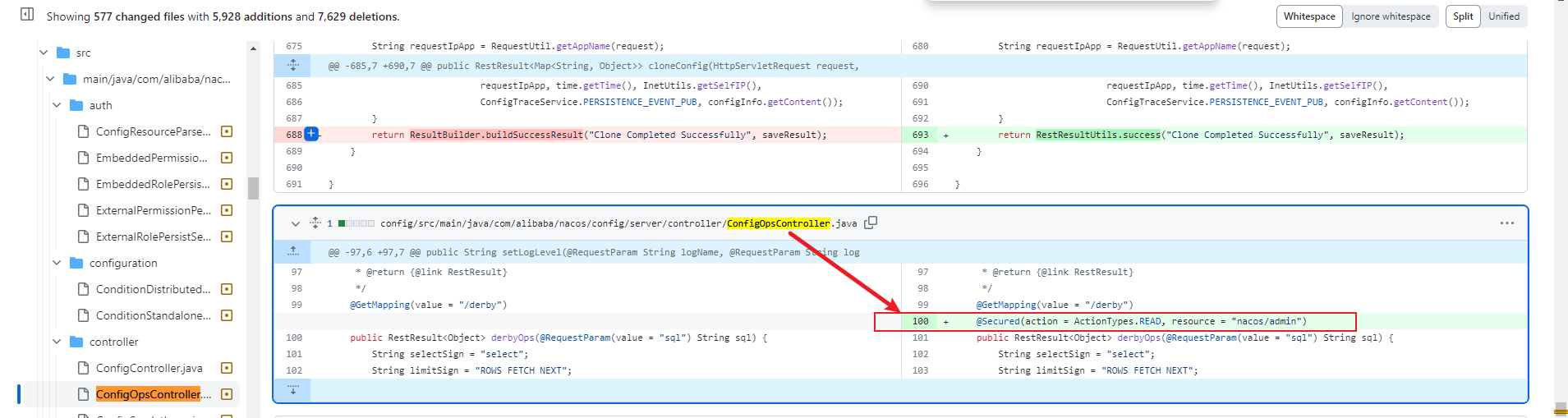Viewport: 1568px width, 418px height.
Task: Collapse the src folder
Action: tap(44, 53)
